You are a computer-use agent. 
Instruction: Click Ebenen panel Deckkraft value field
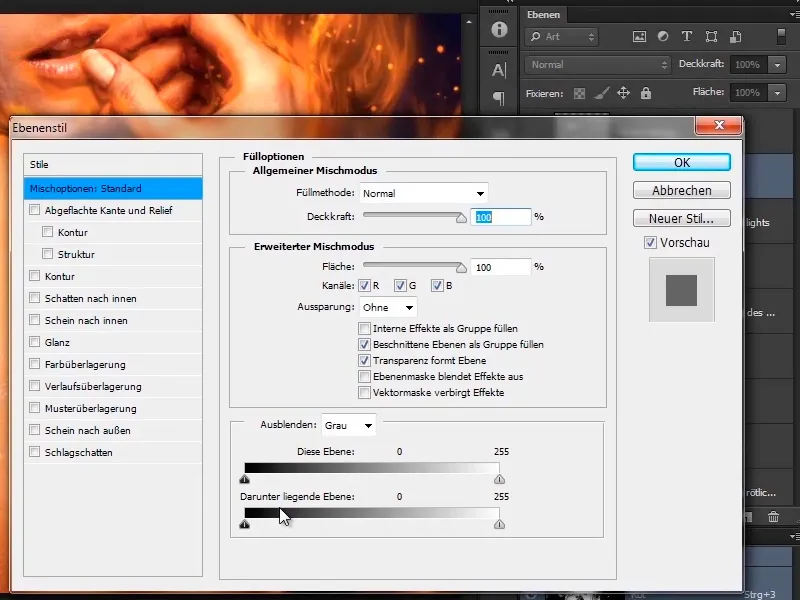pyautogui.click(x=748, y=65)
